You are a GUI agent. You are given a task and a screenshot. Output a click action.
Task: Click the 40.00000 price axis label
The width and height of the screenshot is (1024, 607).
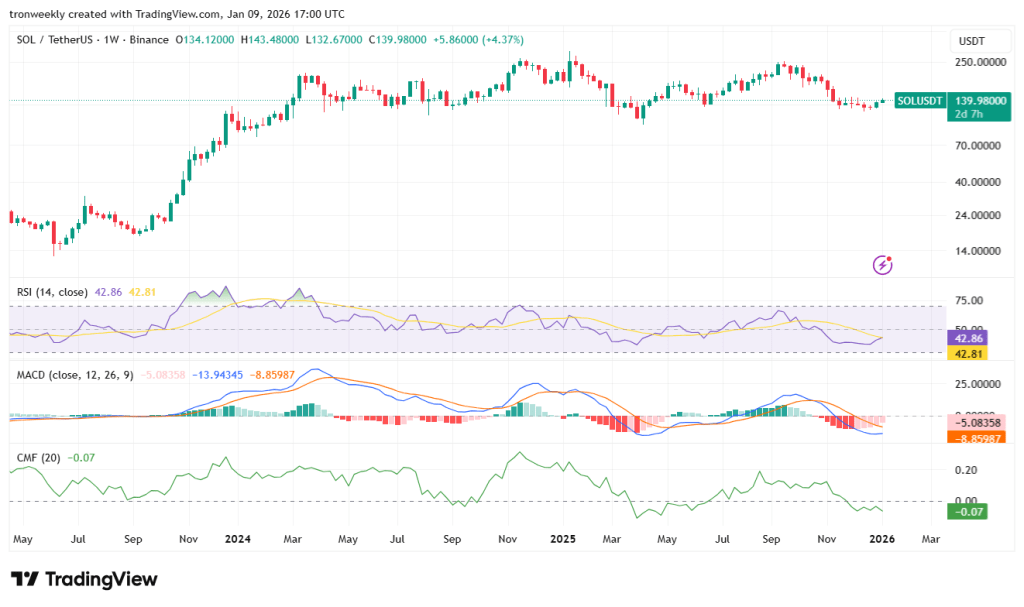(x=980, y=182)
